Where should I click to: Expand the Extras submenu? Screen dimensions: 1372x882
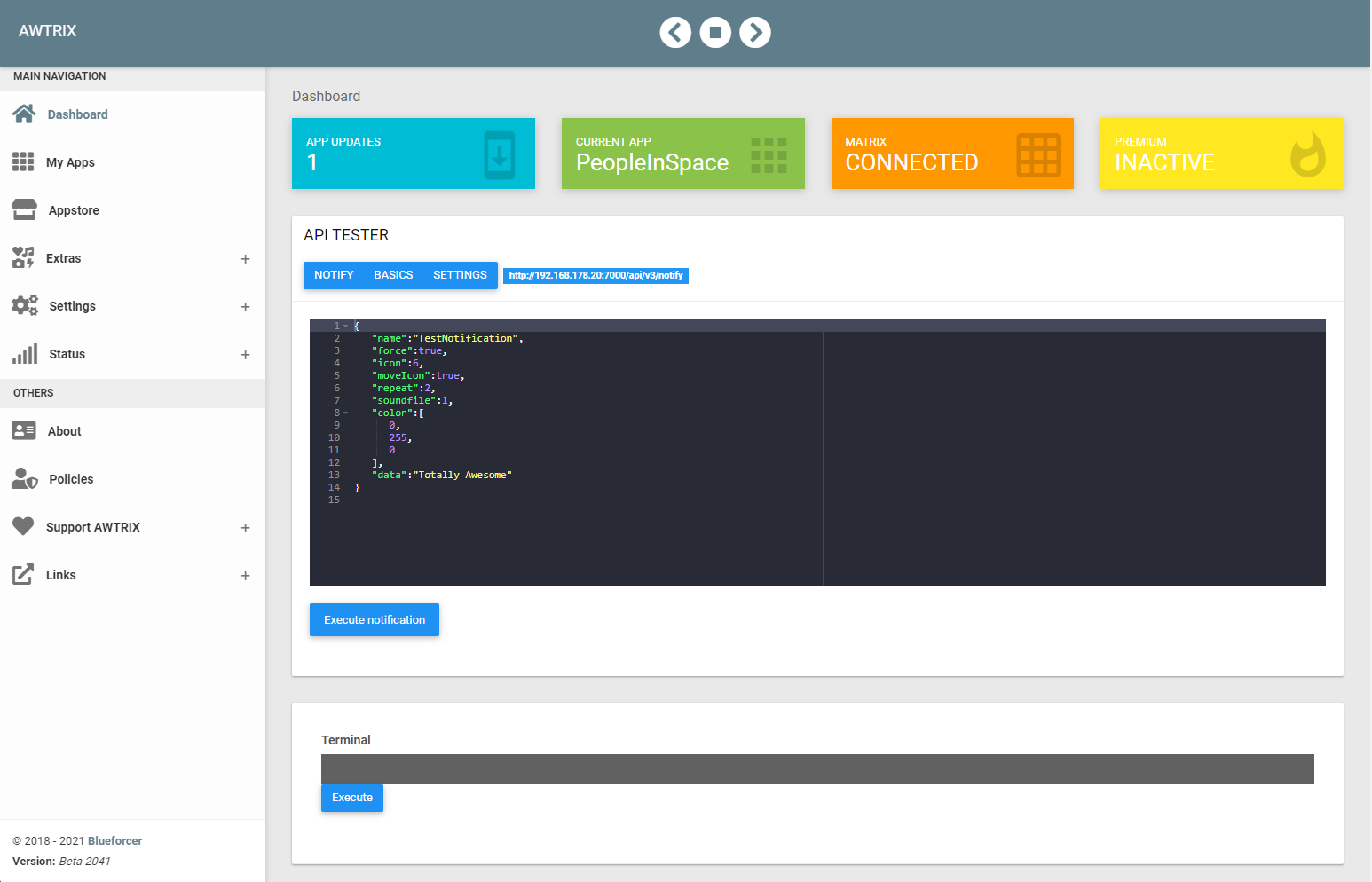pos(246,259)
